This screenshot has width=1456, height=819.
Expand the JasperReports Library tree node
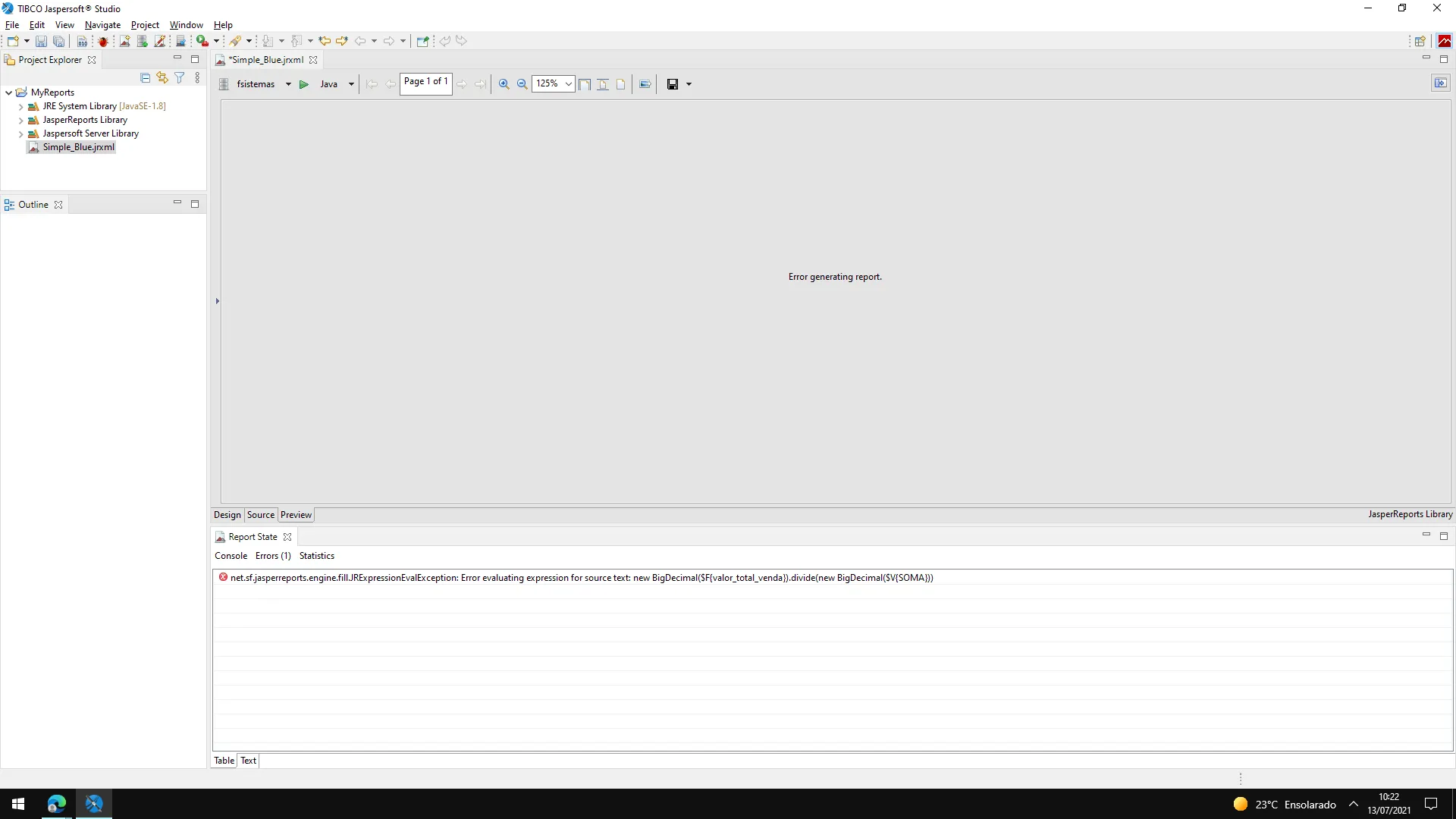tap(20, 121)
